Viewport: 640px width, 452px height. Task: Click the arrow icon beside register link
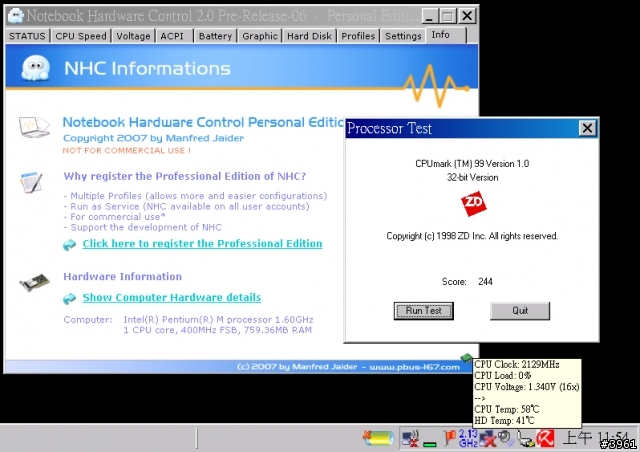pyautogui.click(x=69, y=245)
